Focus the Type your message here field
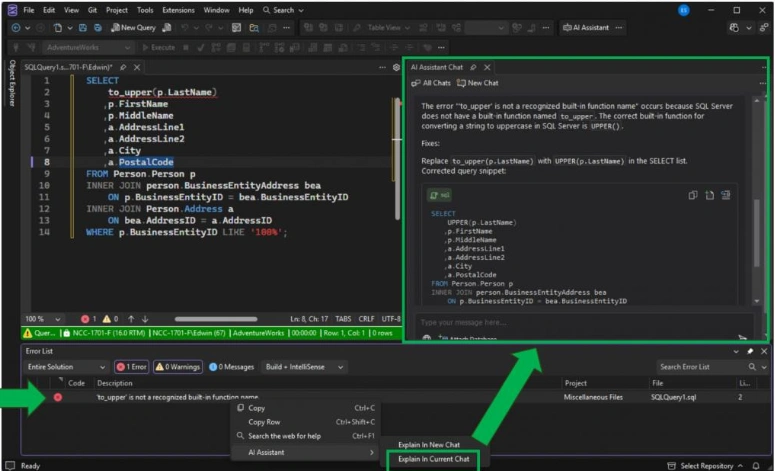The image size is (775, 471). (583, 322)
